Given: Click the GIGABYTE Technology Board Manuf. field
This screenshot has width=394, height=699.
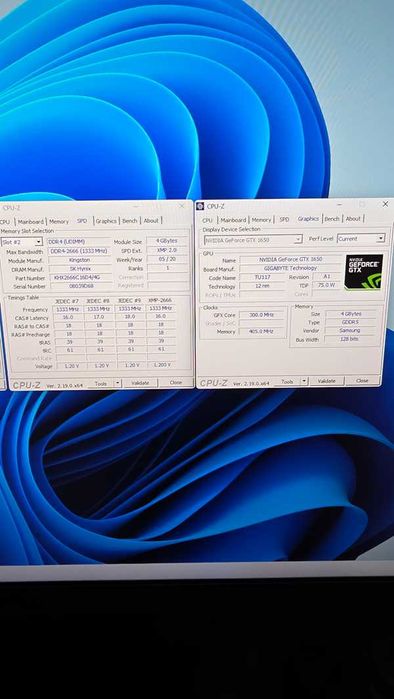Looking at the screenshot, I should (291, 268).
